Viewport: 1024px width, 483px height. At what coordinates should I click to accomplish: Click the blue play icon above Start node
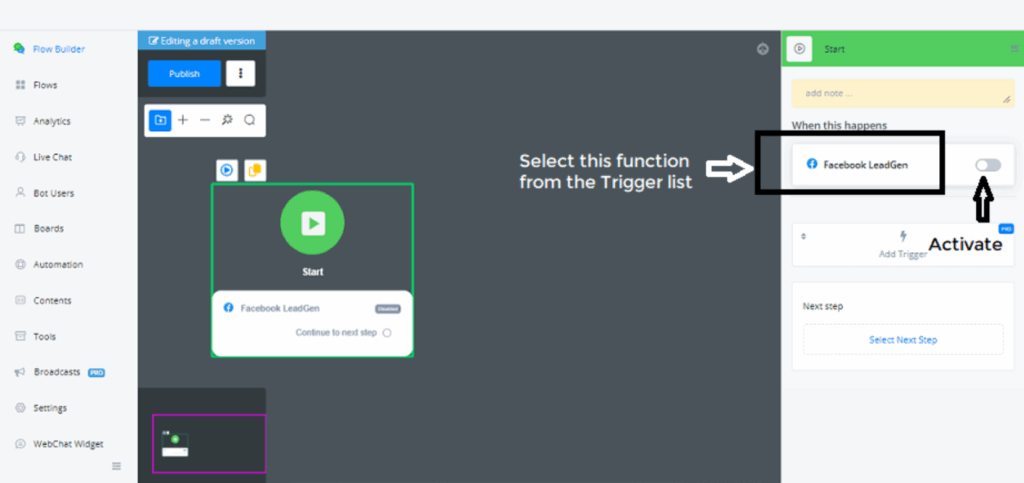pyautogui.click(x=227, y=170)
